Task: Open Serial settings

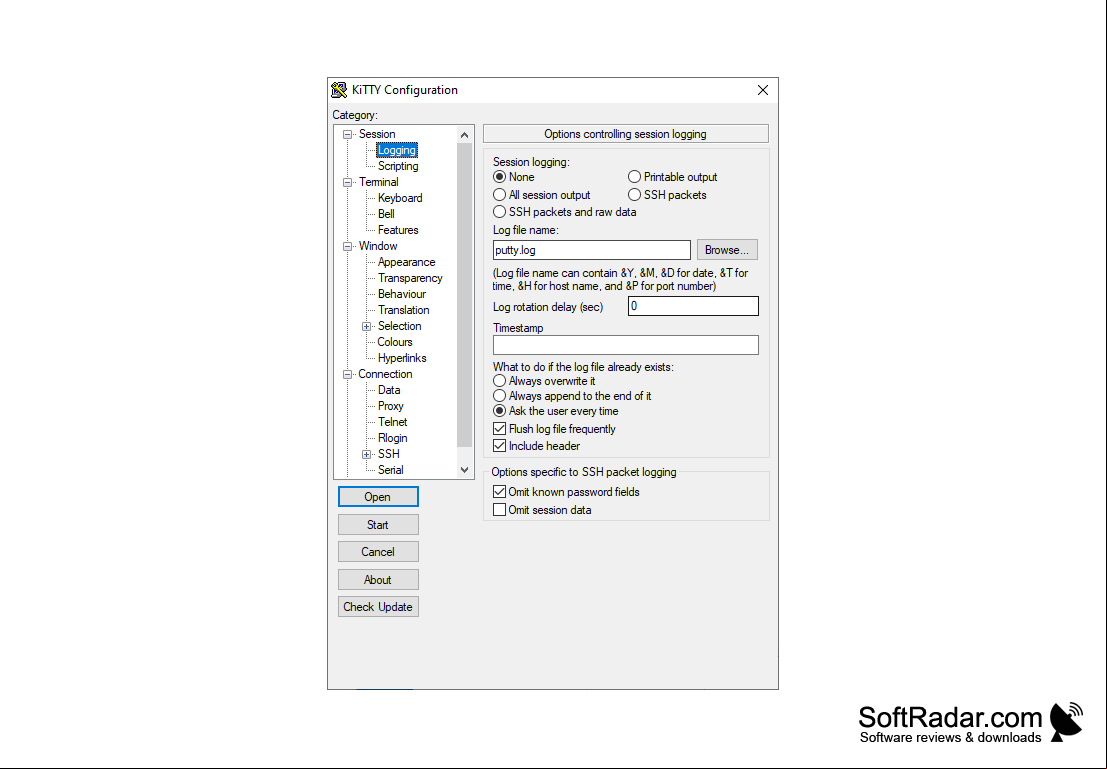Action: pyautogui.click(x=390, y=470)
